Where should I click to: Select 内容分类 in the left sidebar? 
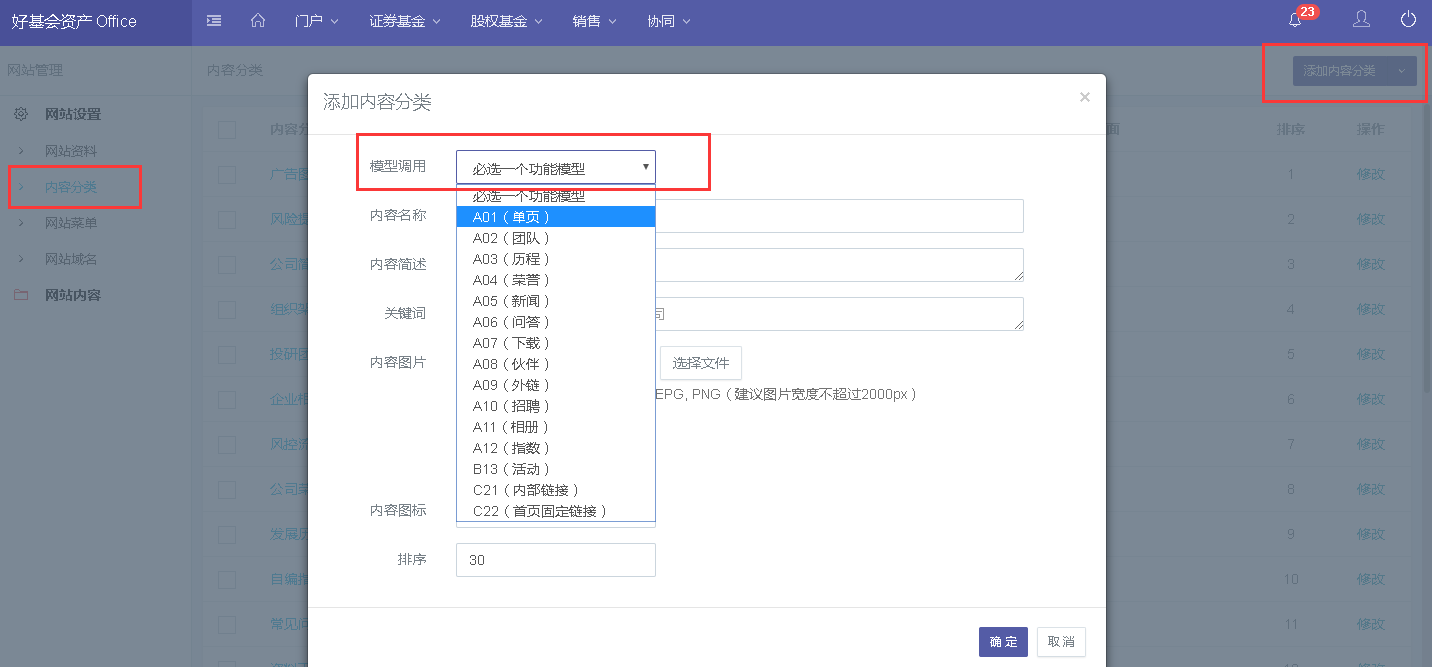click(x=70, y=186)
